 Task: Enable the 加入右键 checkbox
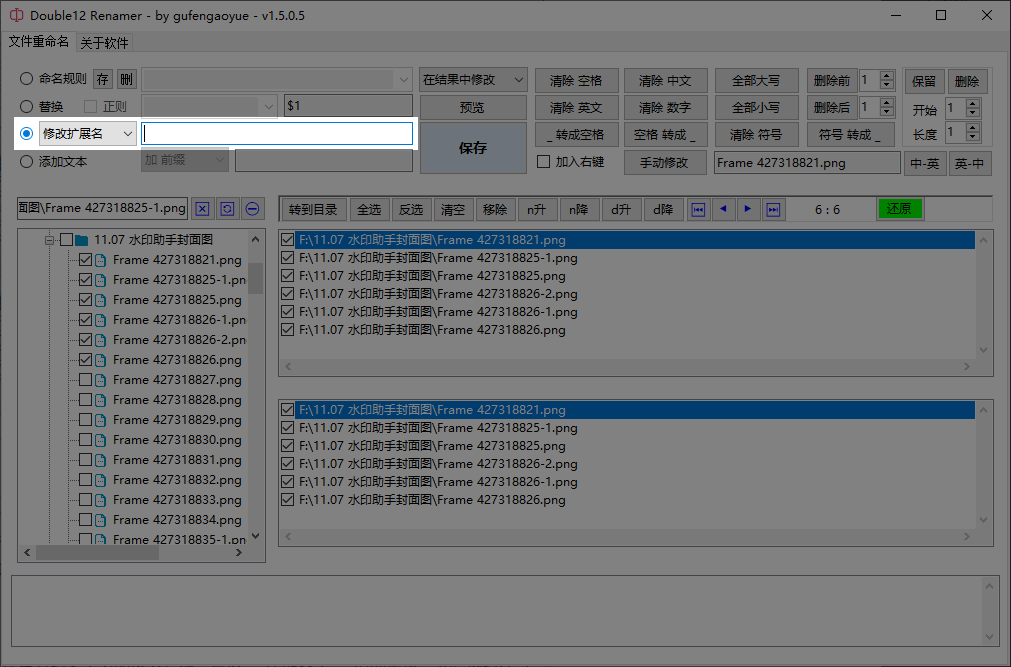544,162
